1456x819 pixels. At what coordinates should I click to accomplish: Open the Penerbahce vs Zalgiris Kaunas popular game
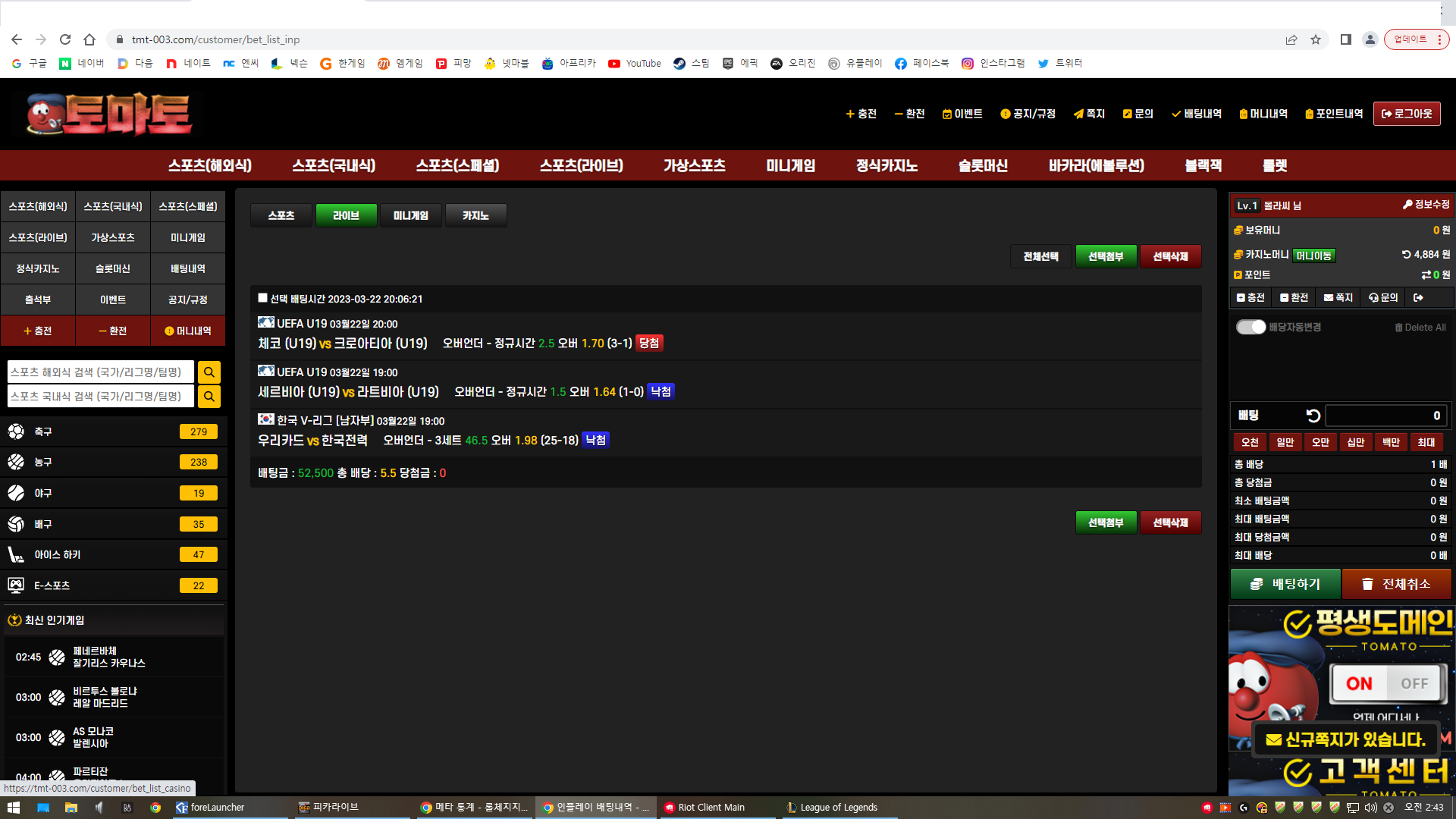114,657
